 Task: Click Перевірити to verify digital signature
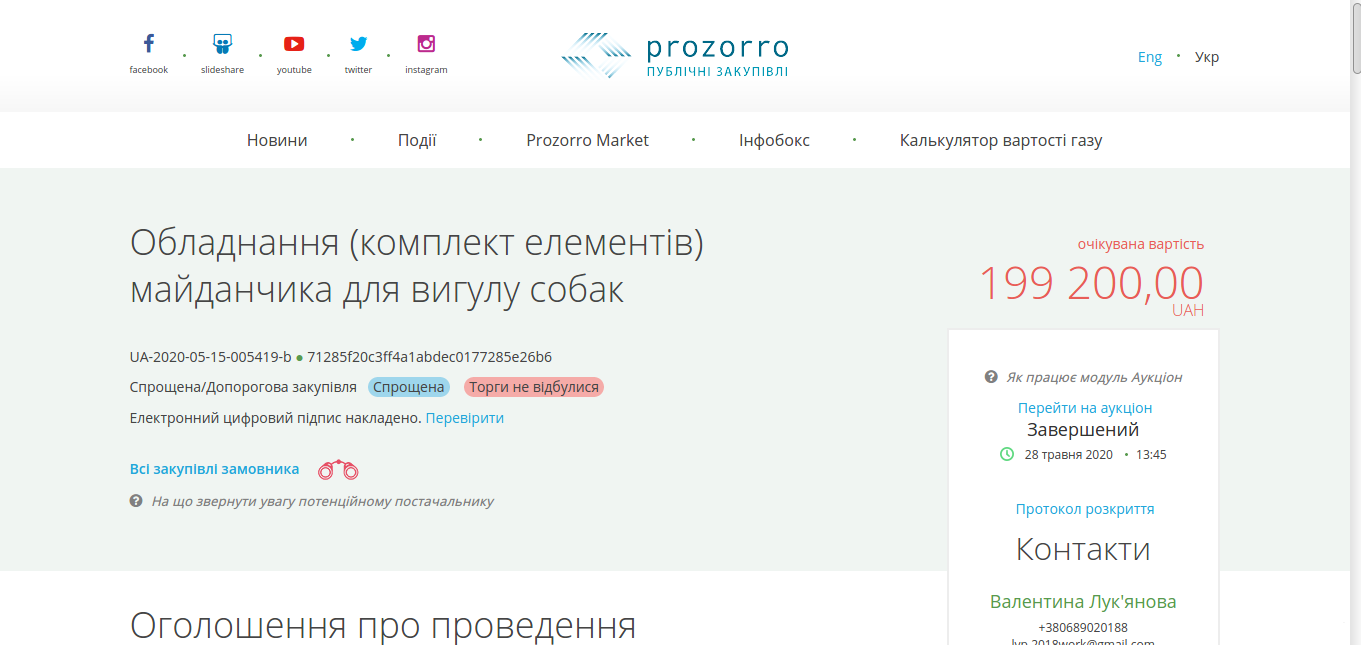[x=465, y=418]
